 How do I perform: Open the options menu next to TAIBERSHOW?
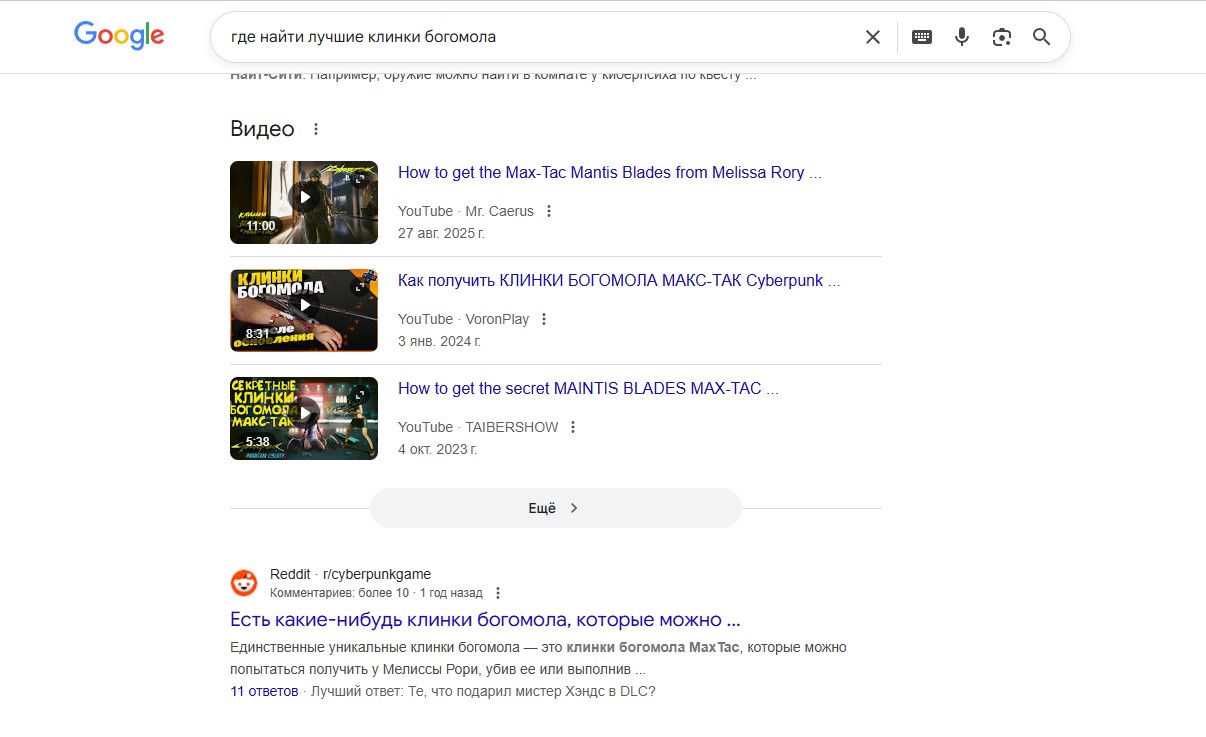573,427
